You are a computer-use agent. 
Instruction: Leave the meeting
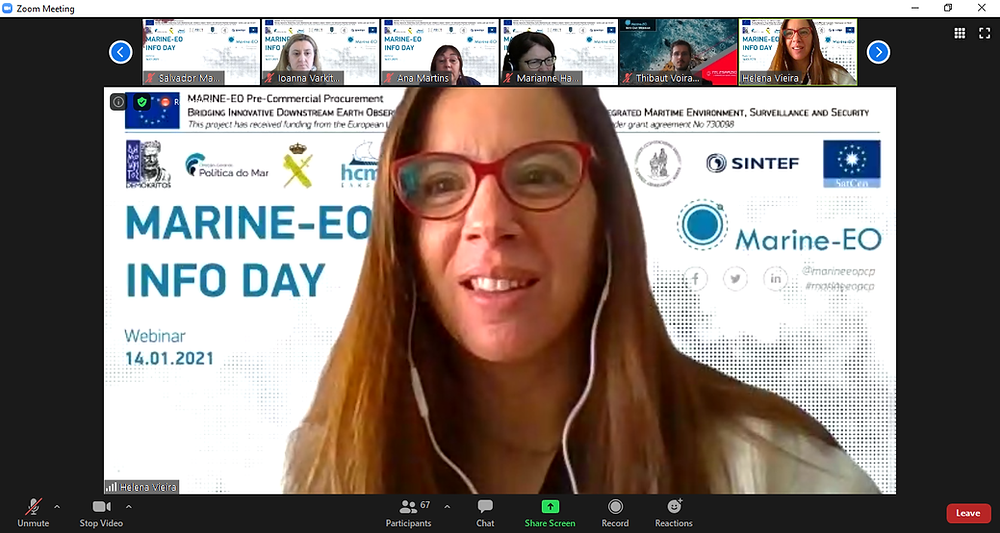pos(968,513)
